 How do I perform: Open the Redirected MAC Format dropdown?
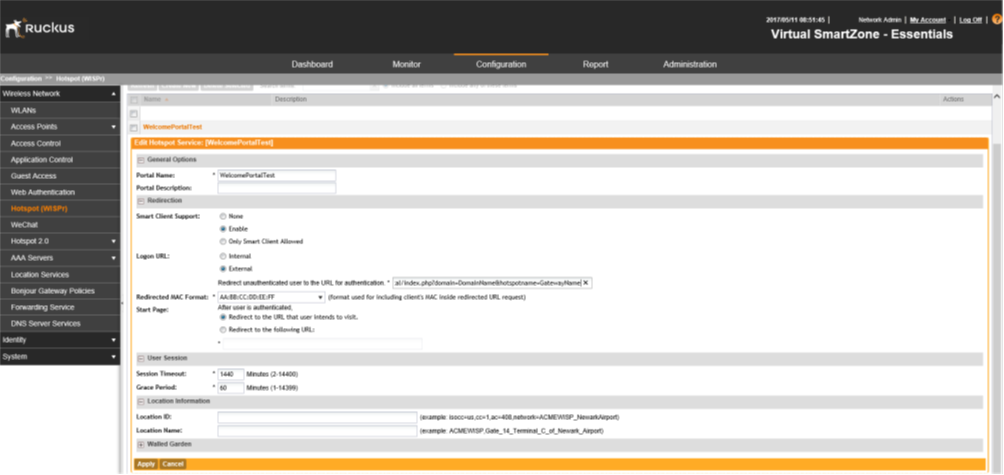(320, 297)
